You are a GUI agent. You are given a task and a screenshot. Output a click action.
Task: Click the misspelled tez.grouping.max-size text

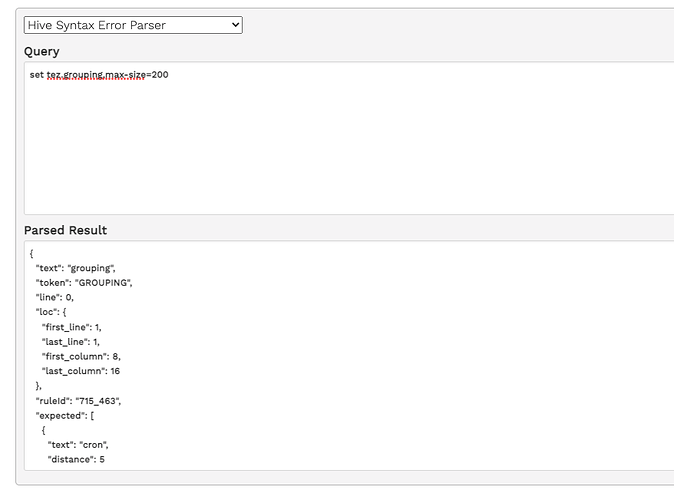click(x=96, y=75)
